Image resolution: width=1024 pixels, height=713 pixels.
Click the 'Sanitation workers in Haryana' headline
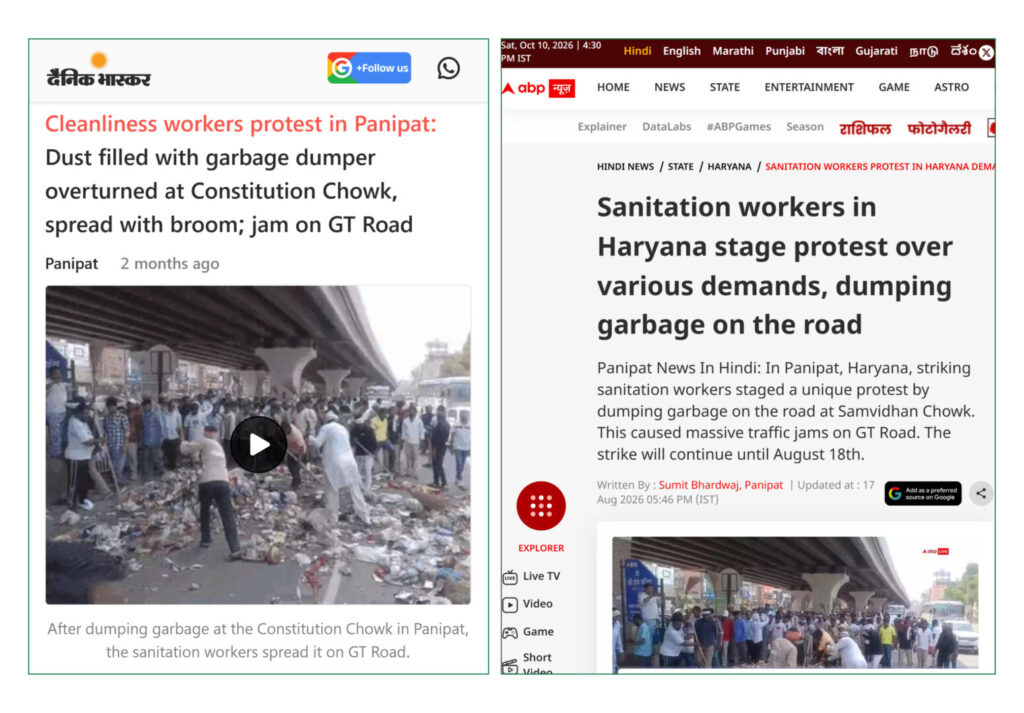click(x=775, y=266)
